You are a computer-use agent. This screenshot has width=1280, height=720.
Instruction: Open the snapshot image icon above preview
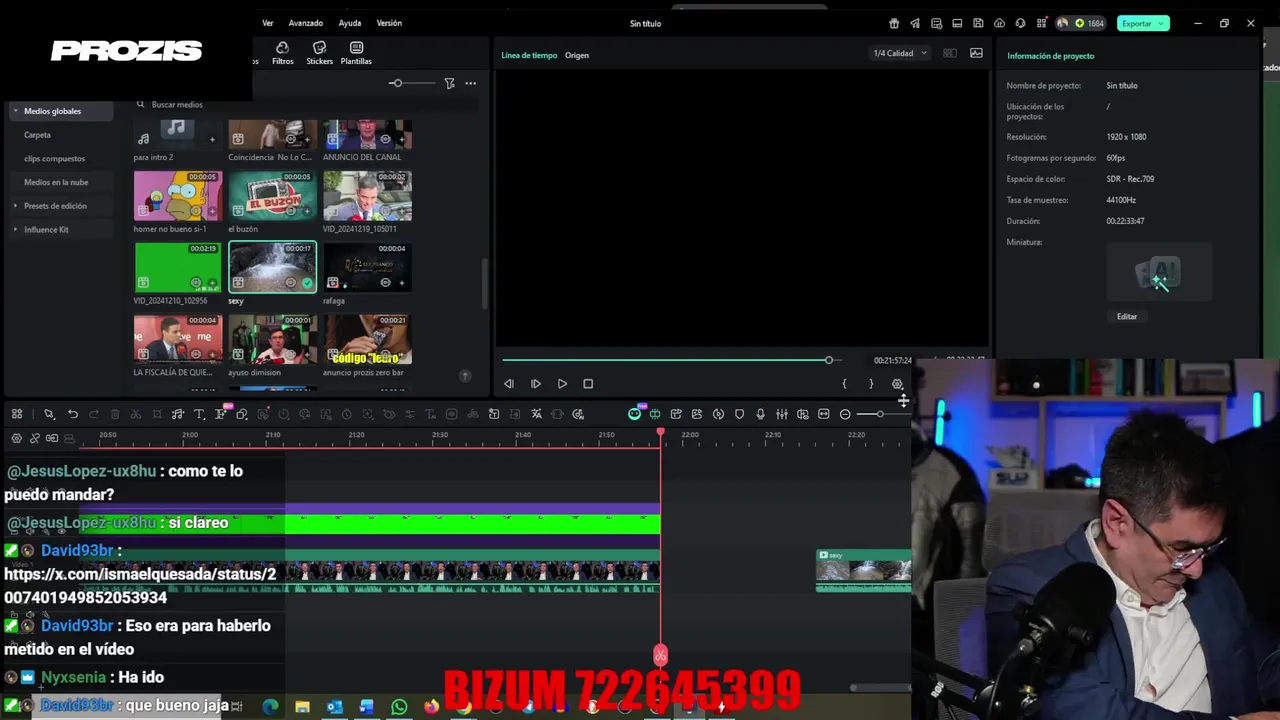click(x=976, y=53)
